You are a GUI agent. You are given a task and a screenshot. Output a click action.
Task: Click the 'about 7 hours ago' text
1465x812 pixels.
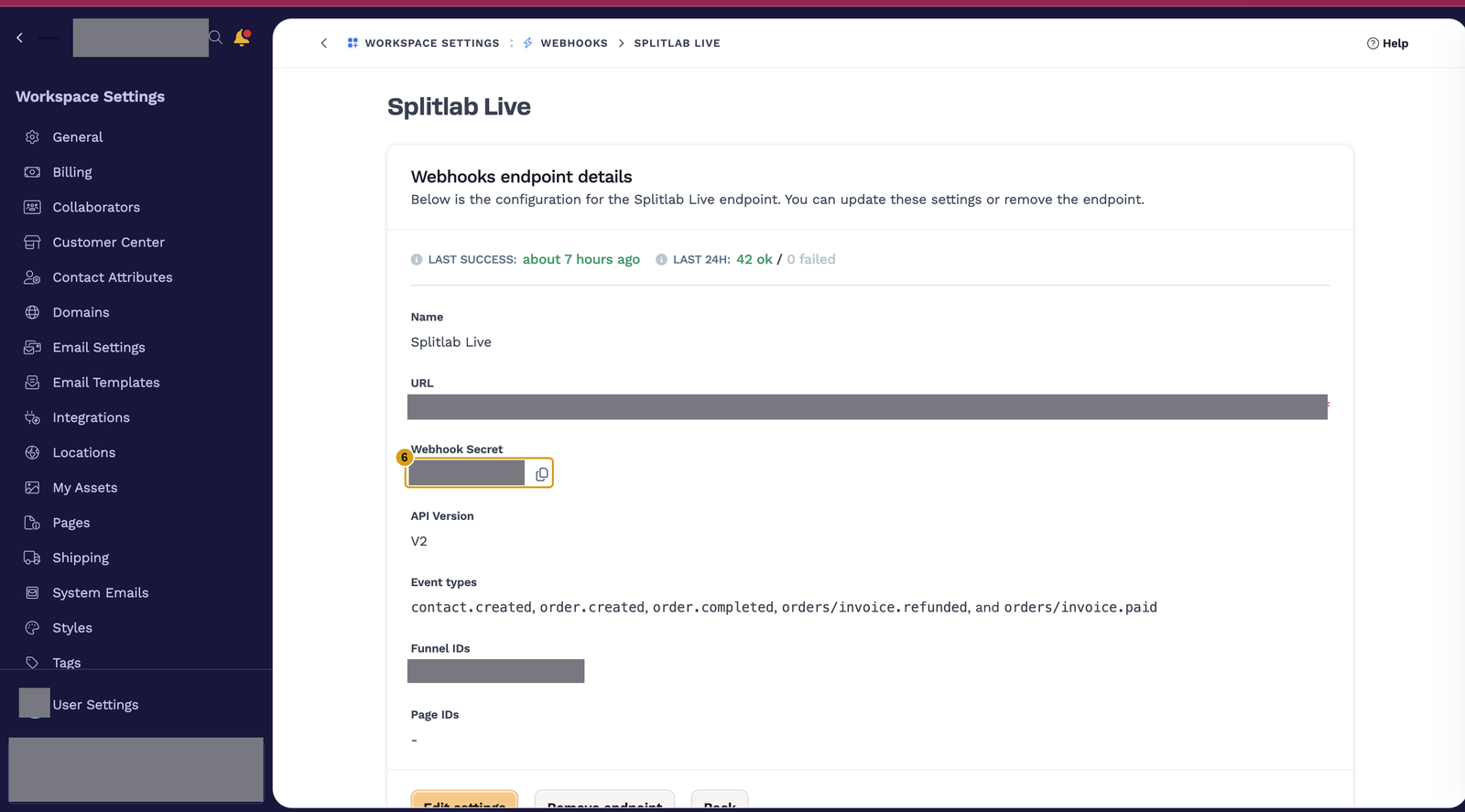[x=581, y=260]
